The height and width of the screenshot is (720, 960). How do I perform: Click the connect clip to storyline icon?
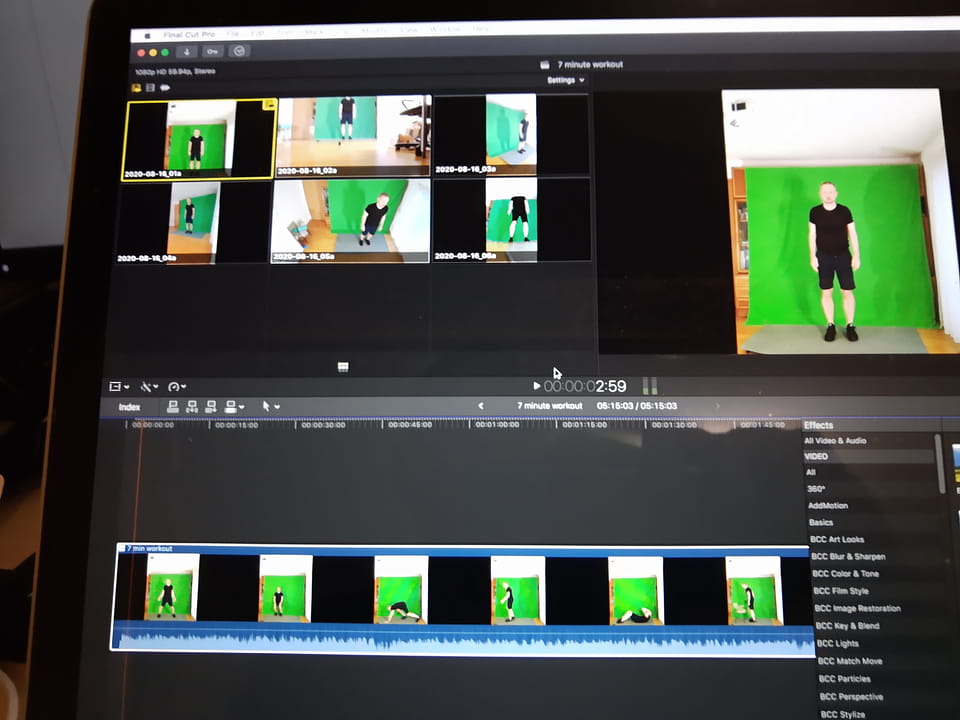pyautogui.click(x=173, y=407)
